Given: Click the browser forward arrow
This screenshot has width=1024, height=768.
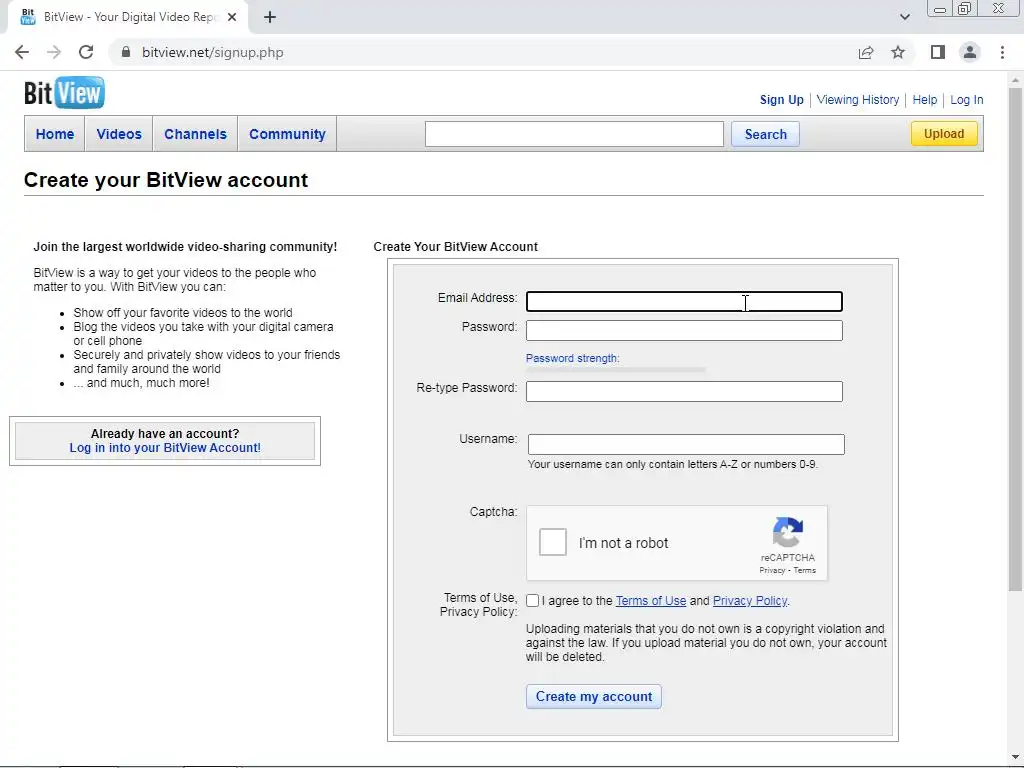Looking at the screenshot, I should click(54, 52).
